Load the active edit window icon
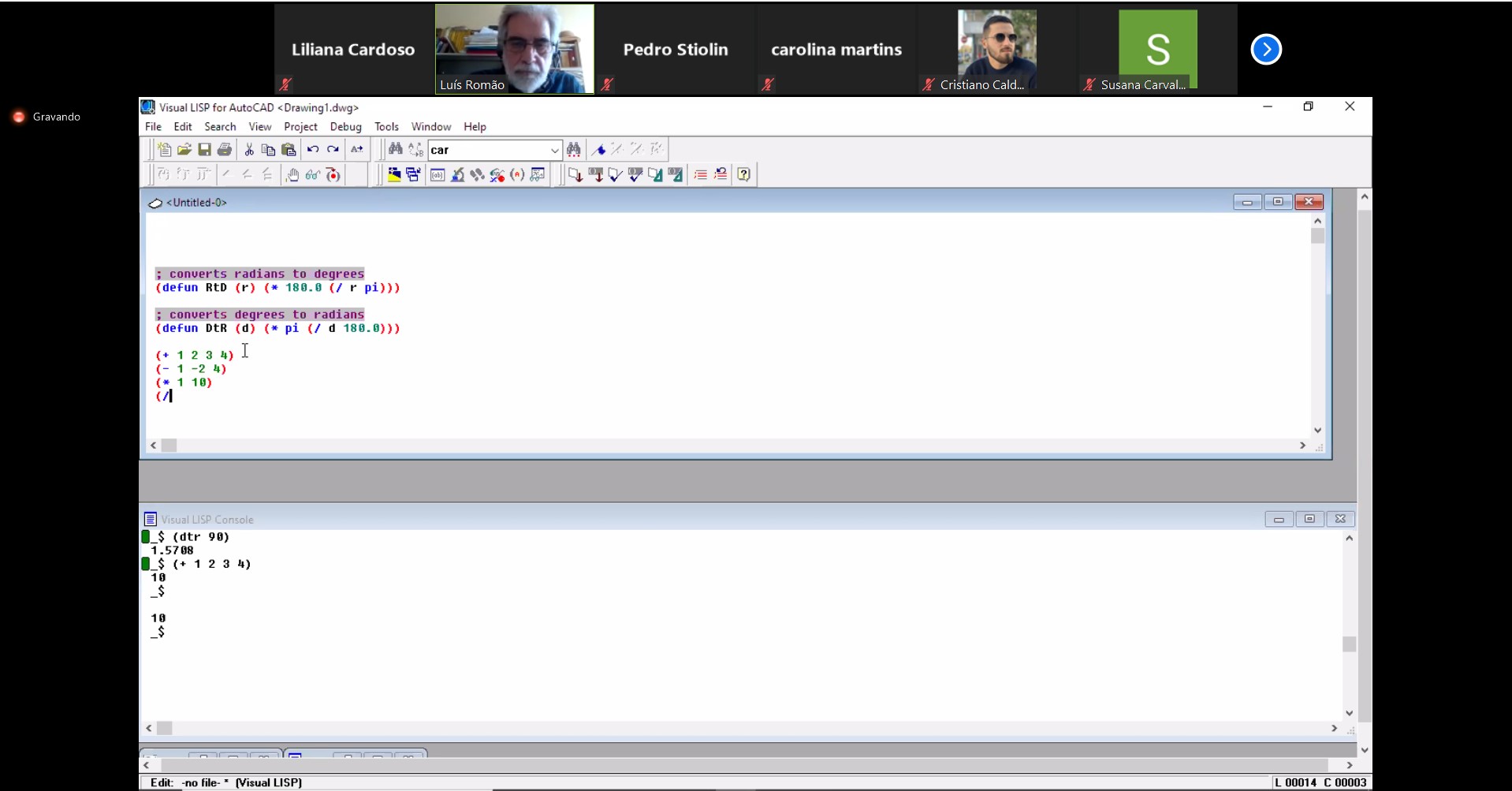 point(575,175)
